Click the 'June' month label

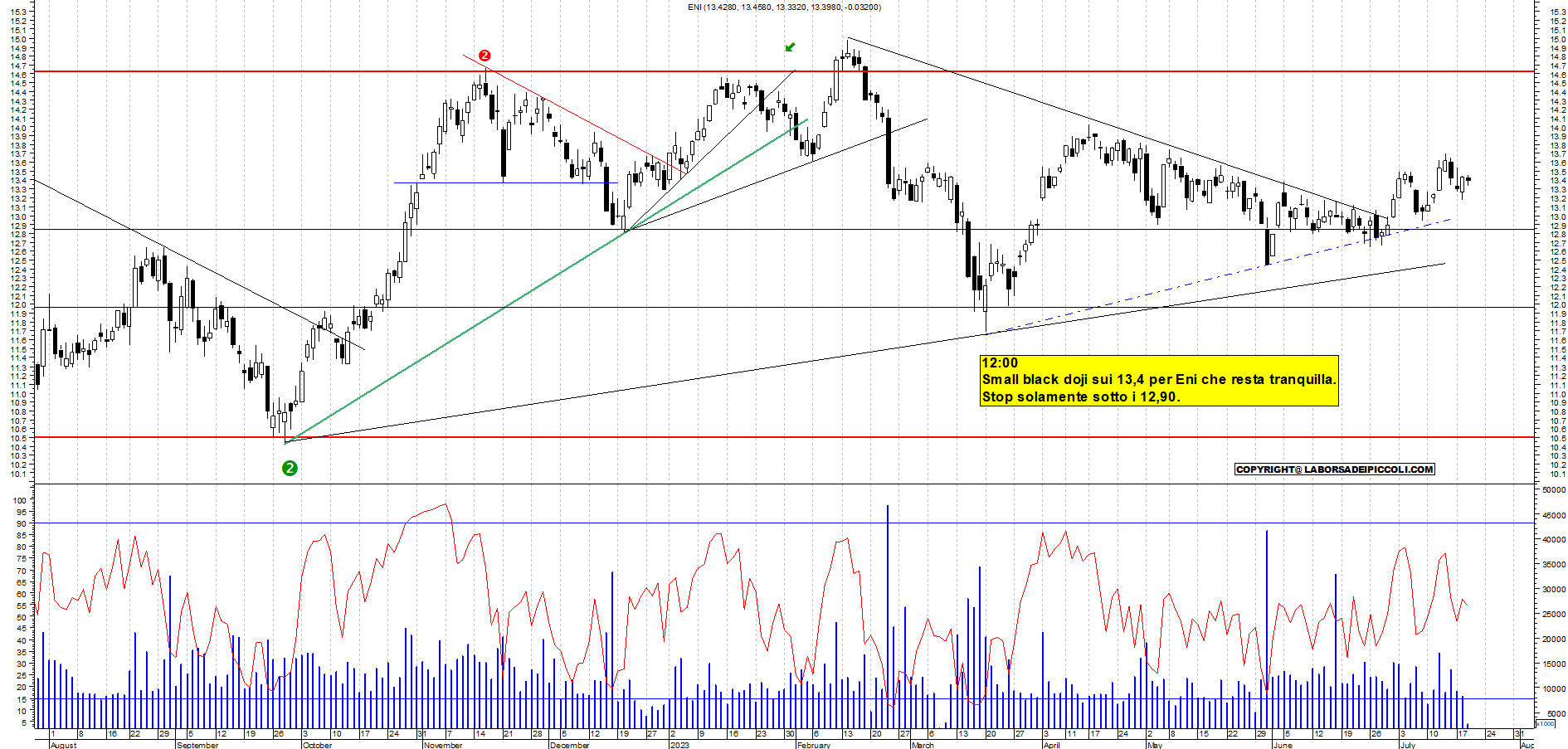coord(1283,745)
